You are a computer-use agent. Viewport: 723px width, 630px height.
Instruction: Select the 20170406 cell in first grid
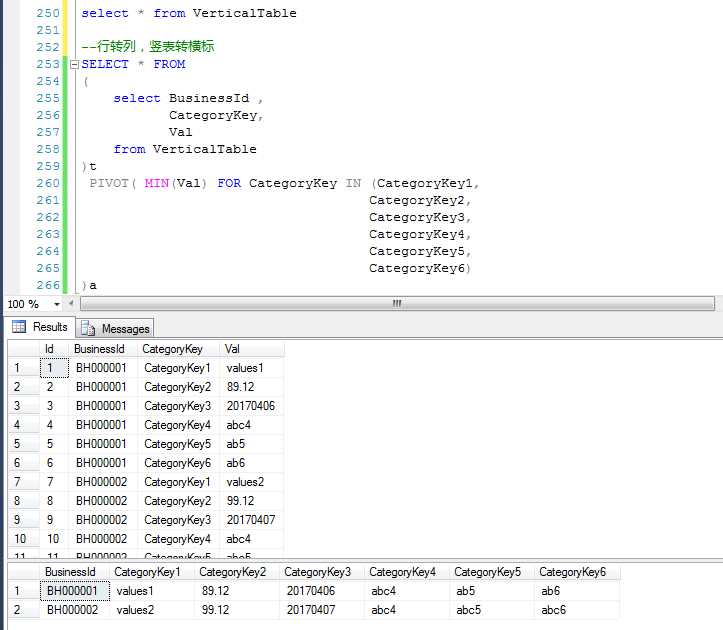[252, 406]
